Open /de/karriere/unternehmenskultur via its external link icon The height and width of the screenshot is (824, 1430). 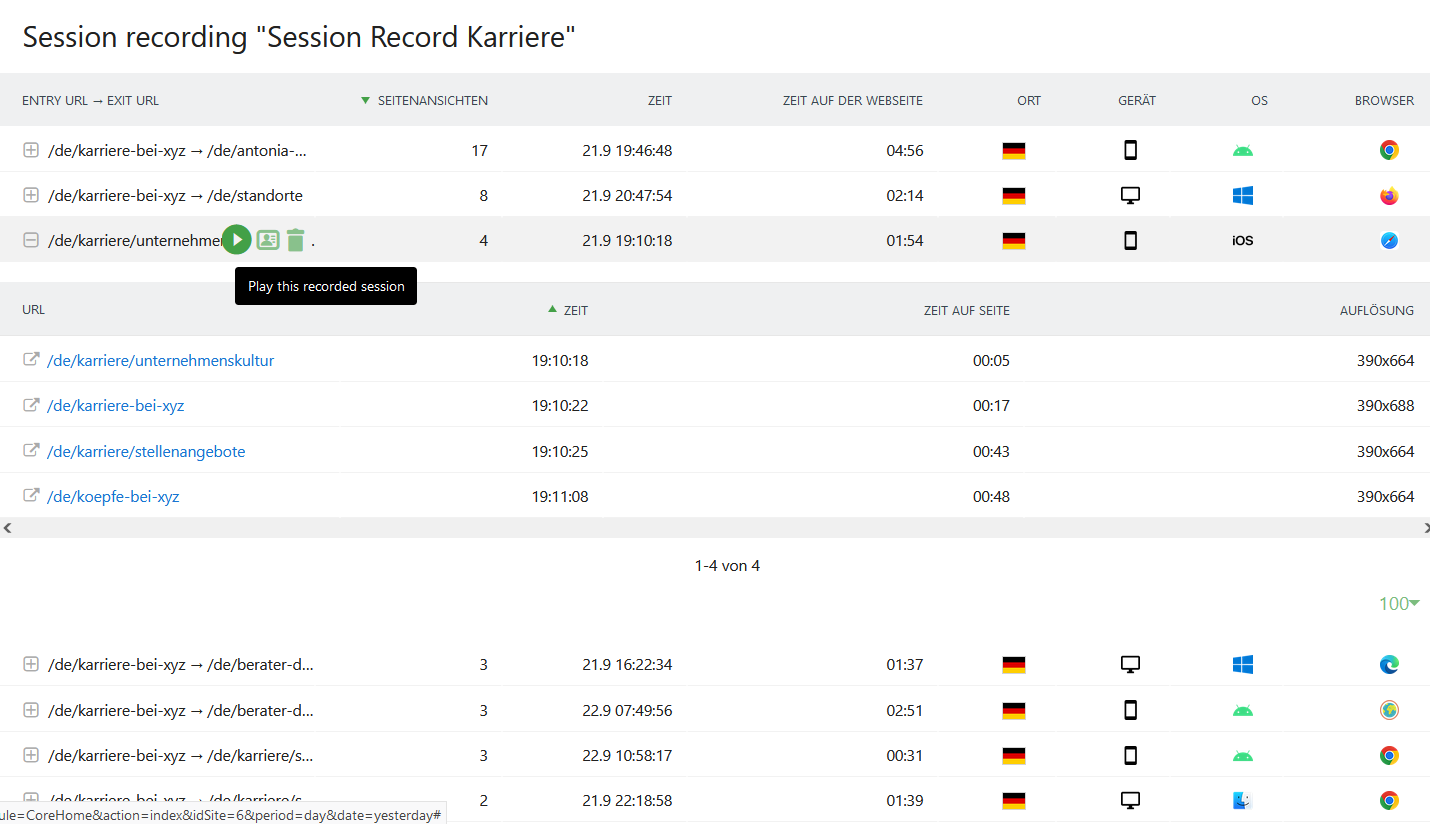pyautogui.click(x=28, y=360)
